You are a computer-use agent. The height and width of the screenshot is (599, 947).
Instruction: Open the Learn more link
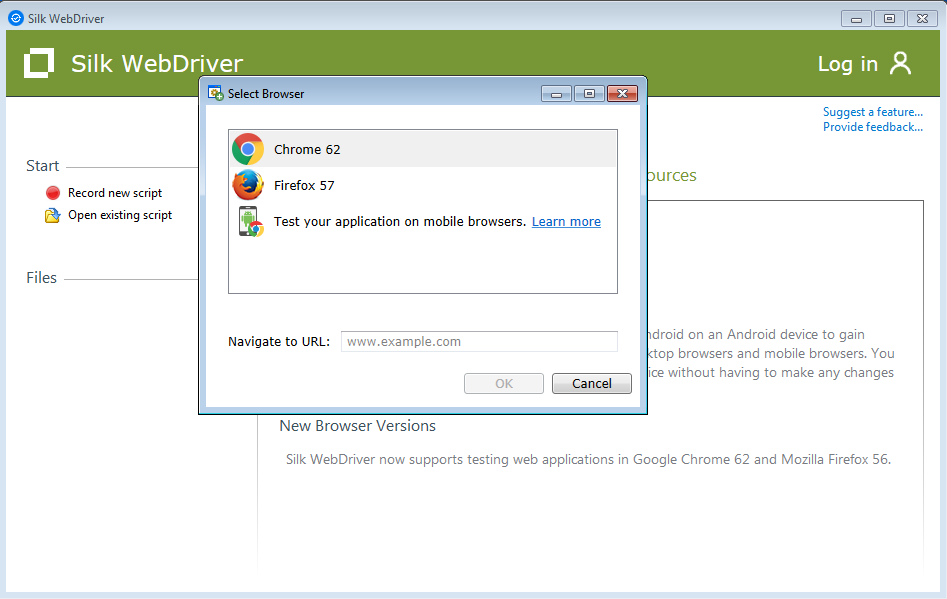[x=566, y=222]
